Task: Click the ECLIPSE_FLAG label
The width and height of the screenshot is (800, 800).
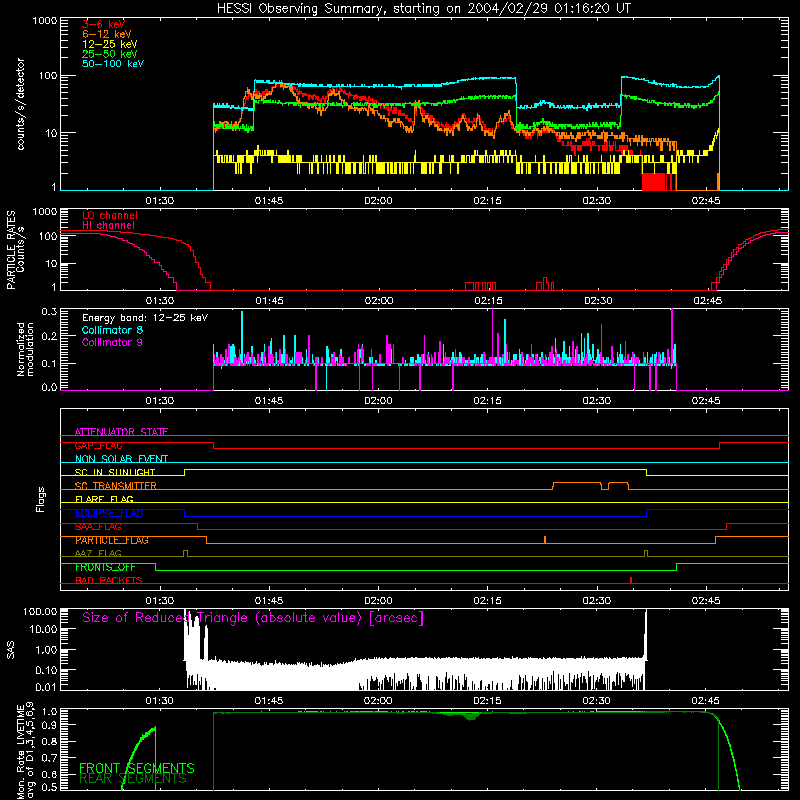Action: pos(109,513)
